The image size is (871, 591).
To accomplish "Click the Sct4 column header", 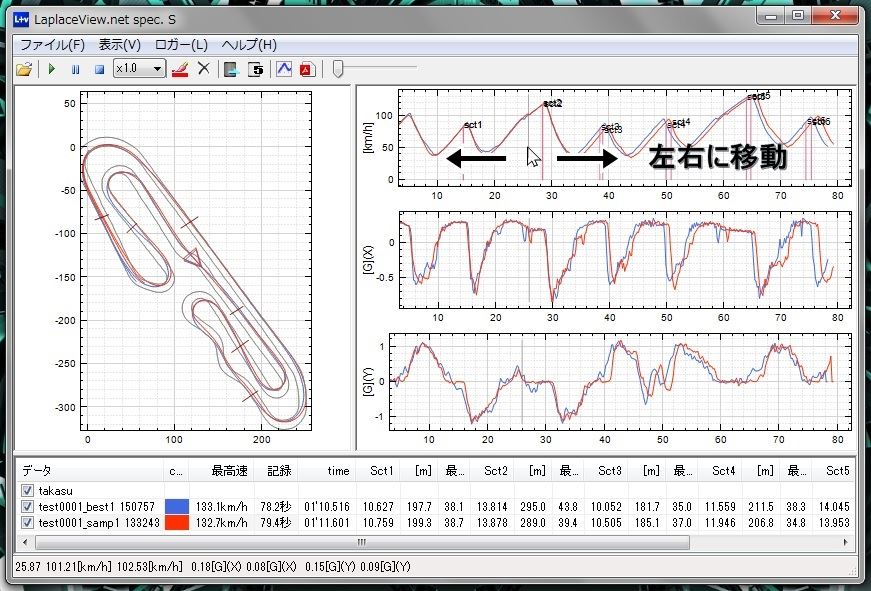I will (719, 471).
